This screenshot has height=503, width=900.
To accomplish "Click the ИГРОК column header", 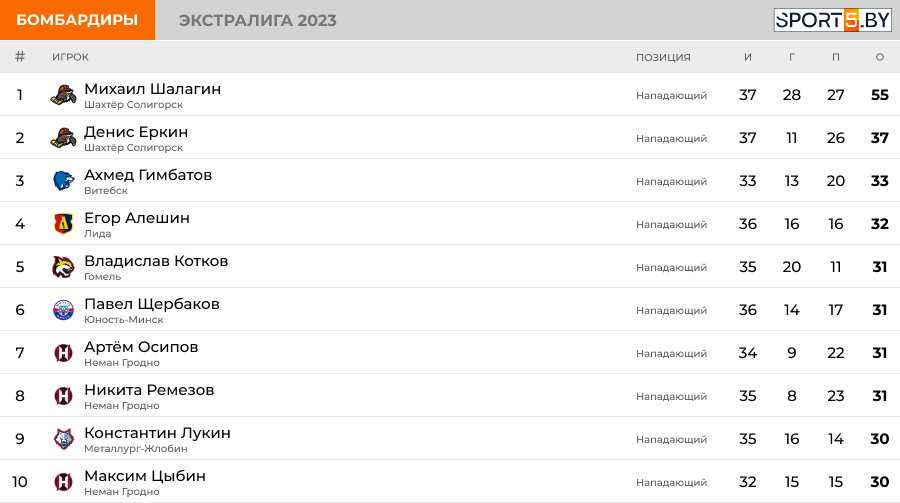I will point(70,57).
